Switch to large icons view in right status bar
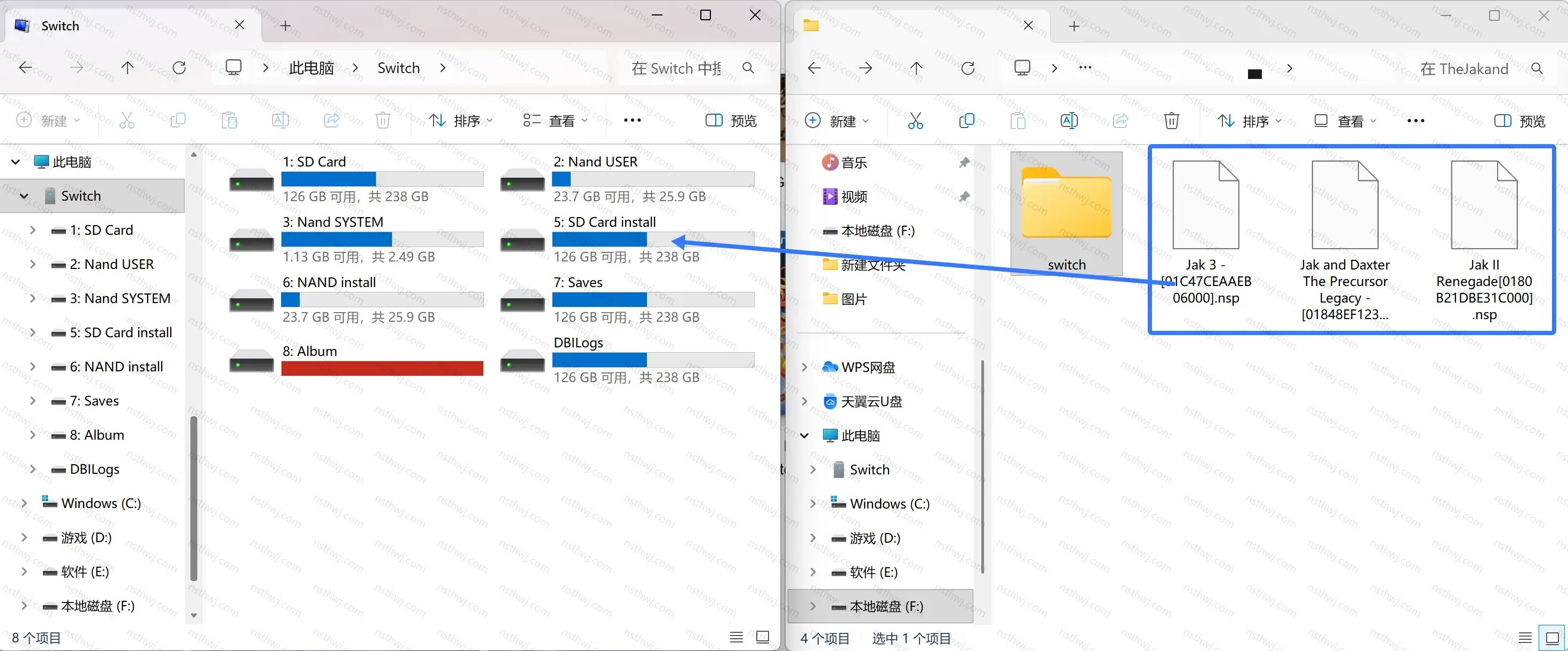The height and width of the screenshot is (651, 1568). [x=1552, y=638]
